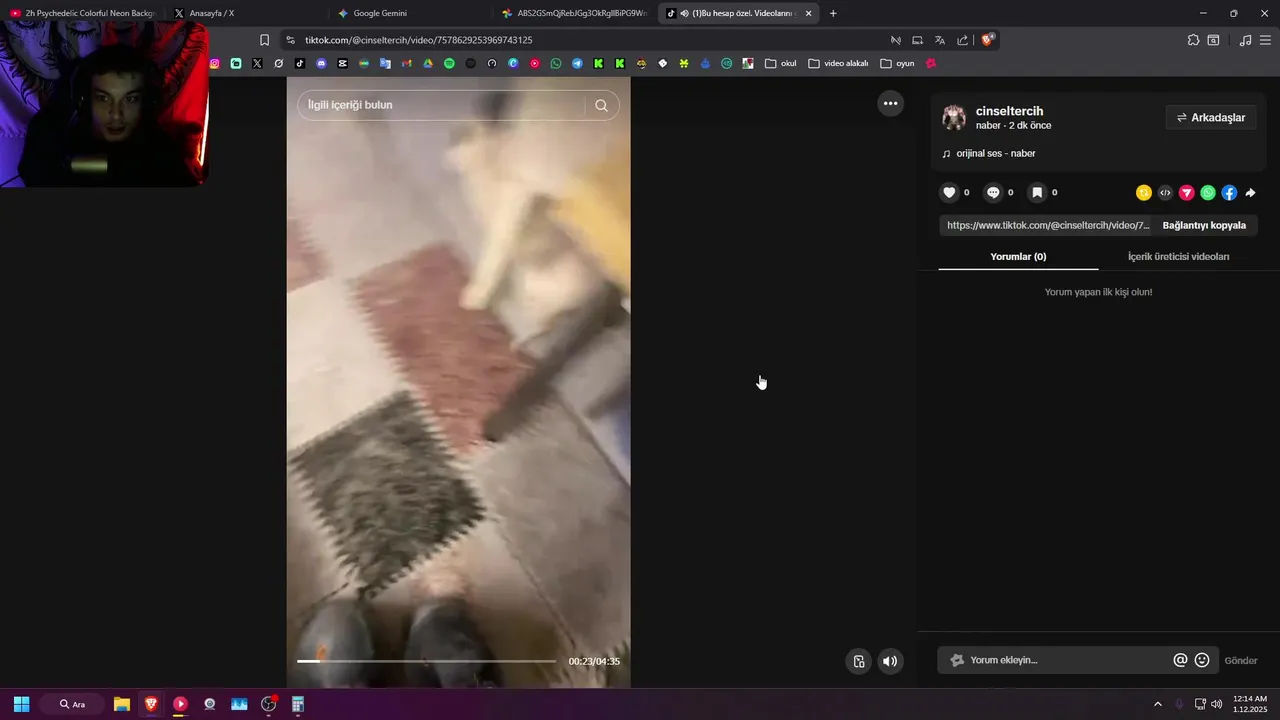
Task: Switch to the 'ABS2GSmQjRebJGg3OkRglI' tab
Action: click(x=574, y=13)
